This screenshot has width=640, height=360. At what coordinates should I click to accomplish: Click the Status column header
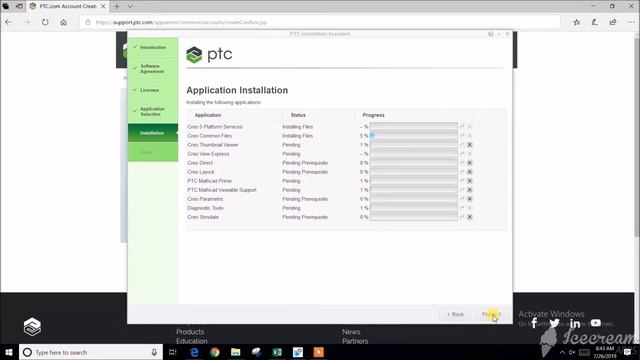tap(298, 115)
